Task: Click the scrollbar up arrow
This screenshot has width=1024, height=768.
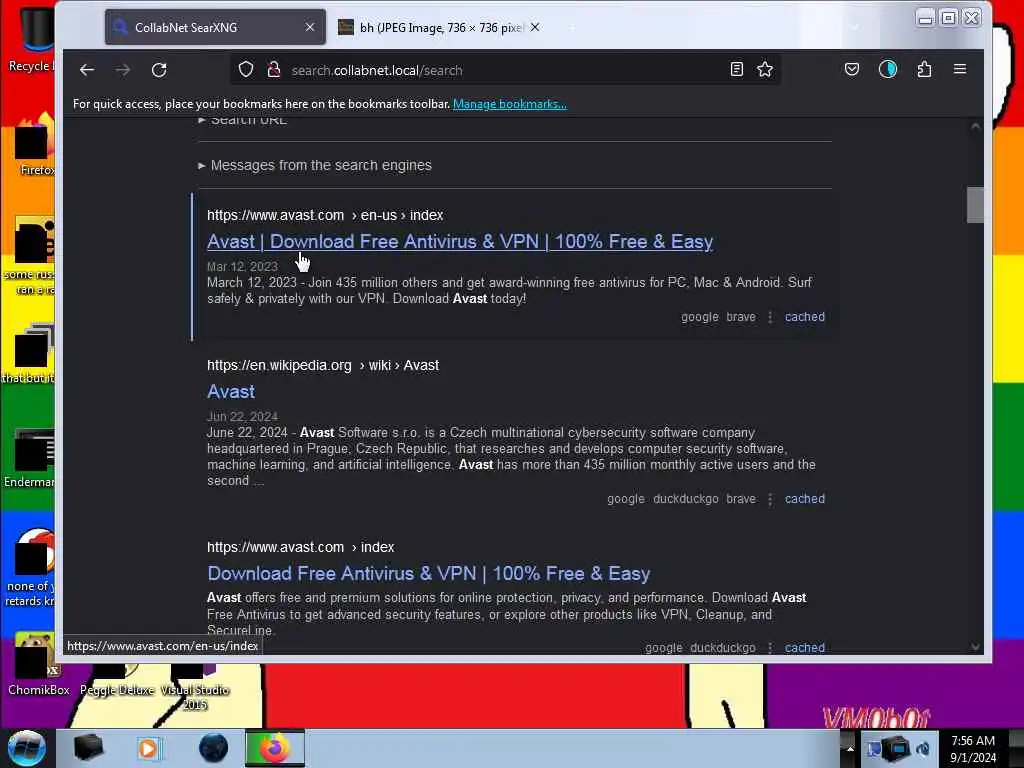Action: click(x=975, y=126)
